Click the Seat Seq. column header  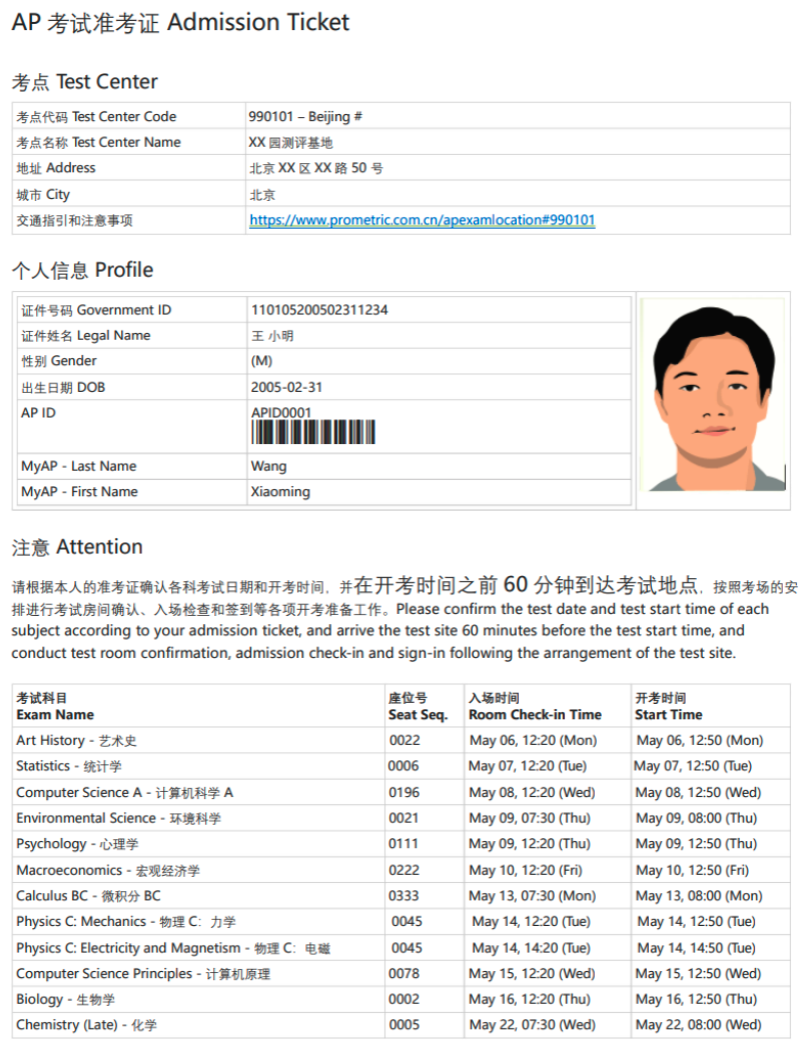coord(418,715)
